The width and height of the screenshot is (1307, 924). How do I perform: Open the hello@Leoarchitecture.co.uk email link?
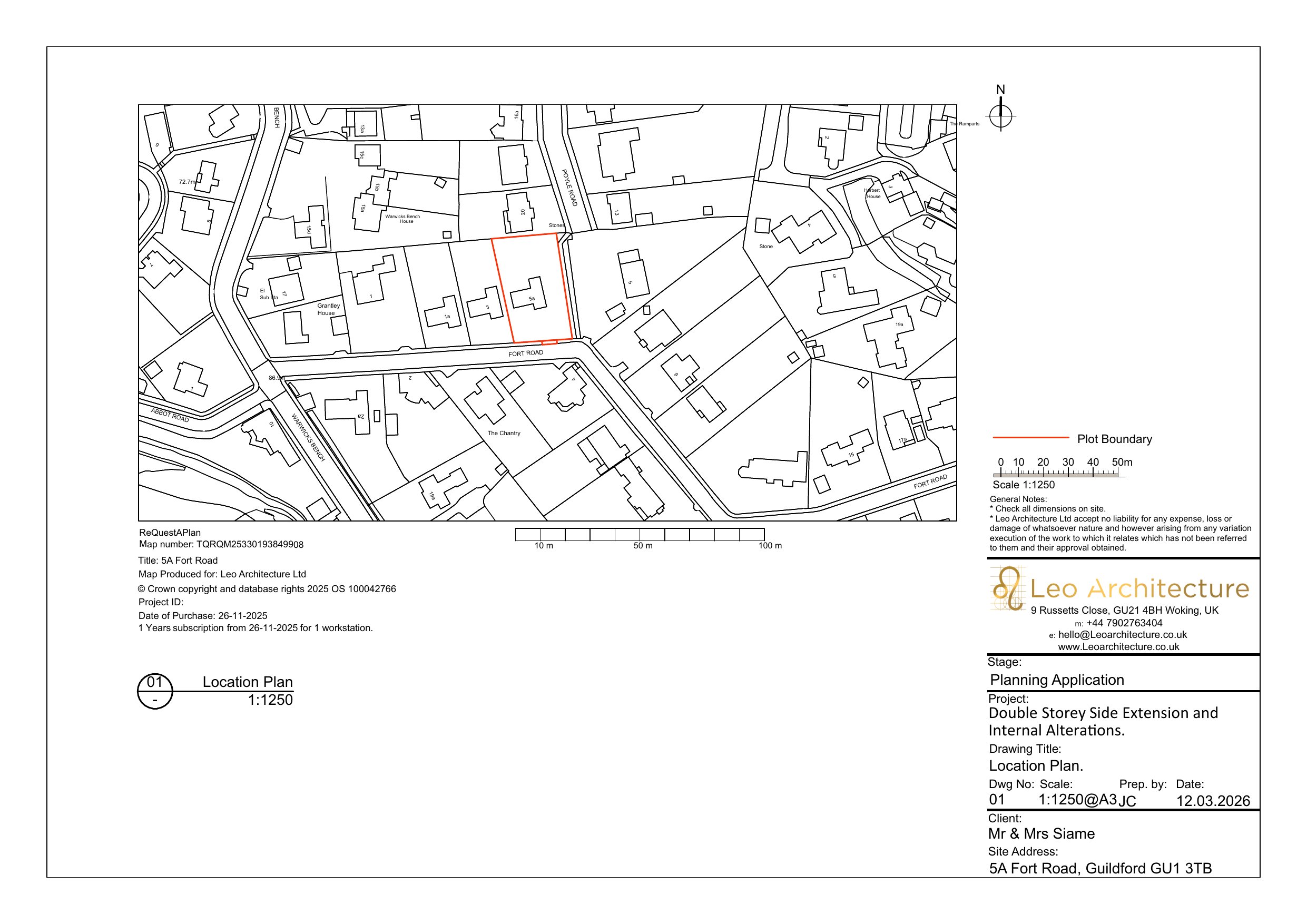click(1122, 634)
